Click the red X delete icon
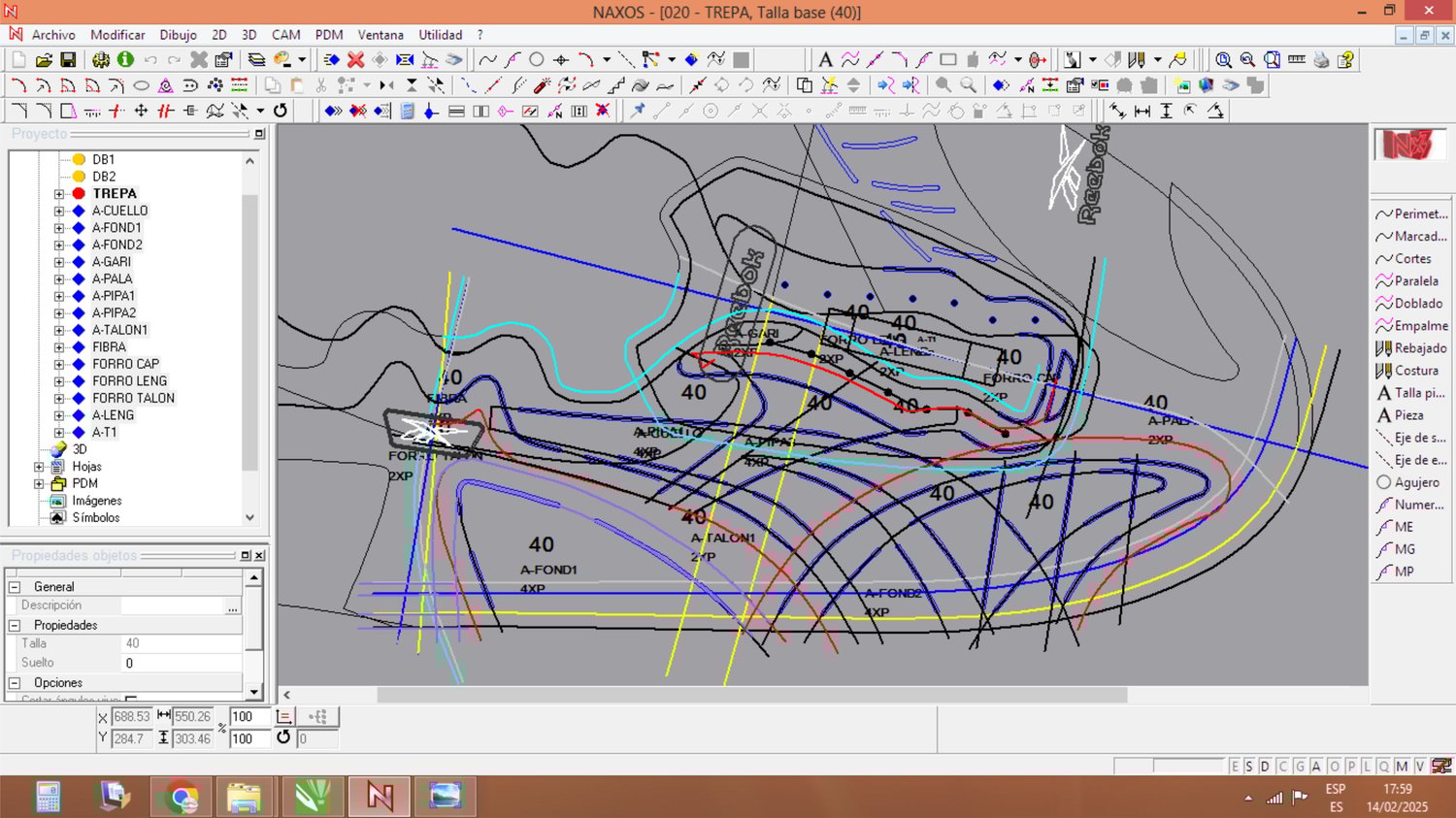This screenshot has height=818, width=1456. pyautogui.click(x=356, y=60)
